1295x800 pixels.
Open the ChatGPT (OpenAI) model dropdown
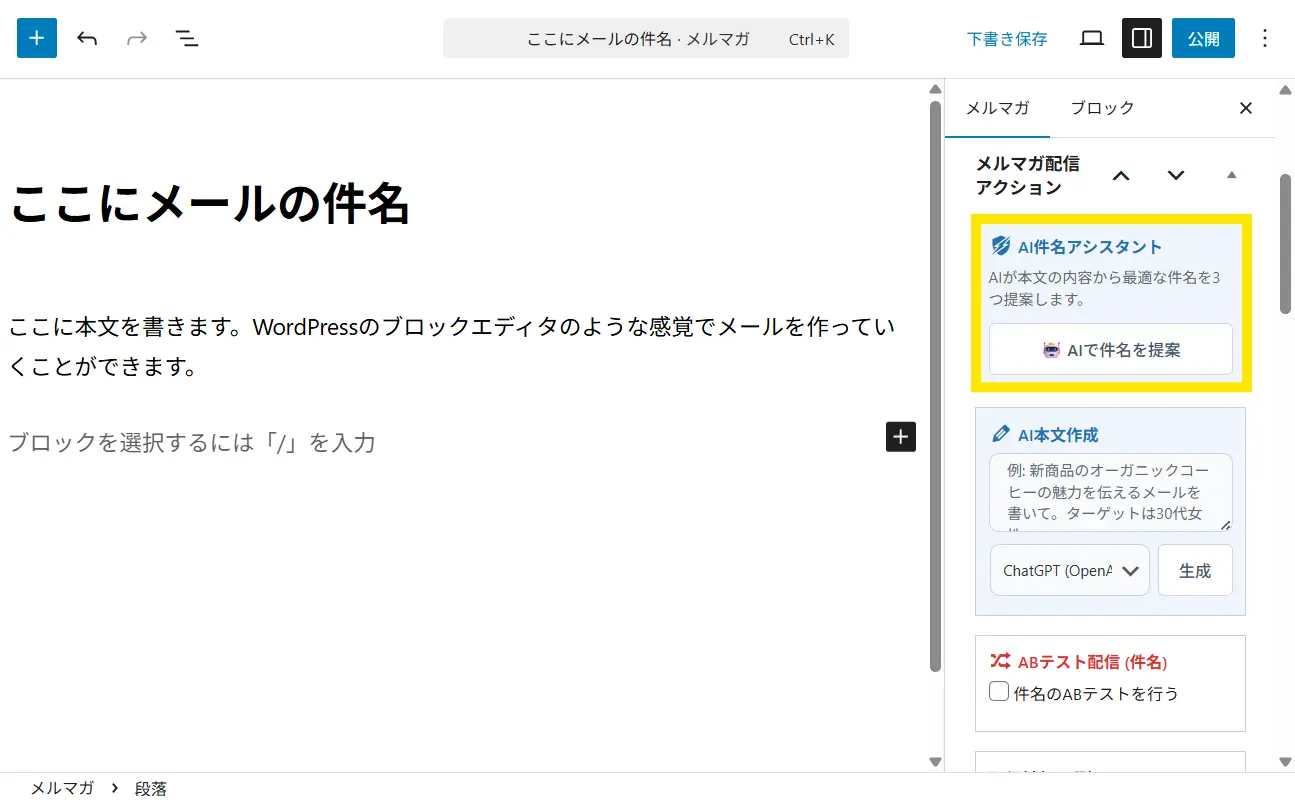pos(1069,570)
